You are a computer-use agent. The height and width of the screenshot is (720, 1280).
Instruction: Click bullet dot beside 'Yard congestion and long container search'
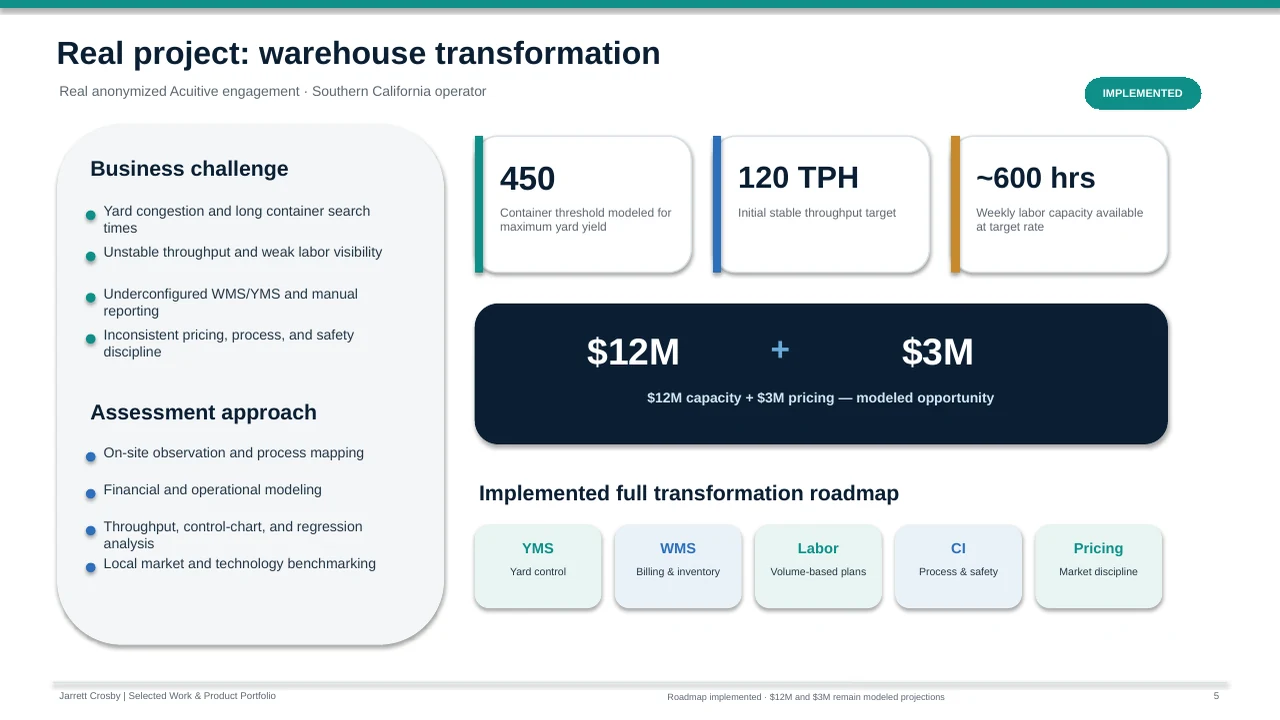tap(91, 215)
